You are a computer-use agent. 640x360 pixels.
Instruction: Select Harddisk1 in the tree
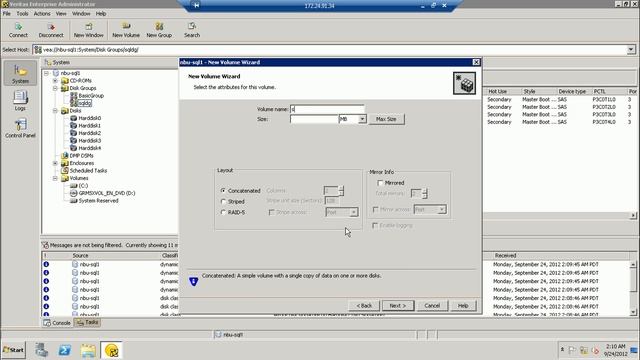click(89, 126)
